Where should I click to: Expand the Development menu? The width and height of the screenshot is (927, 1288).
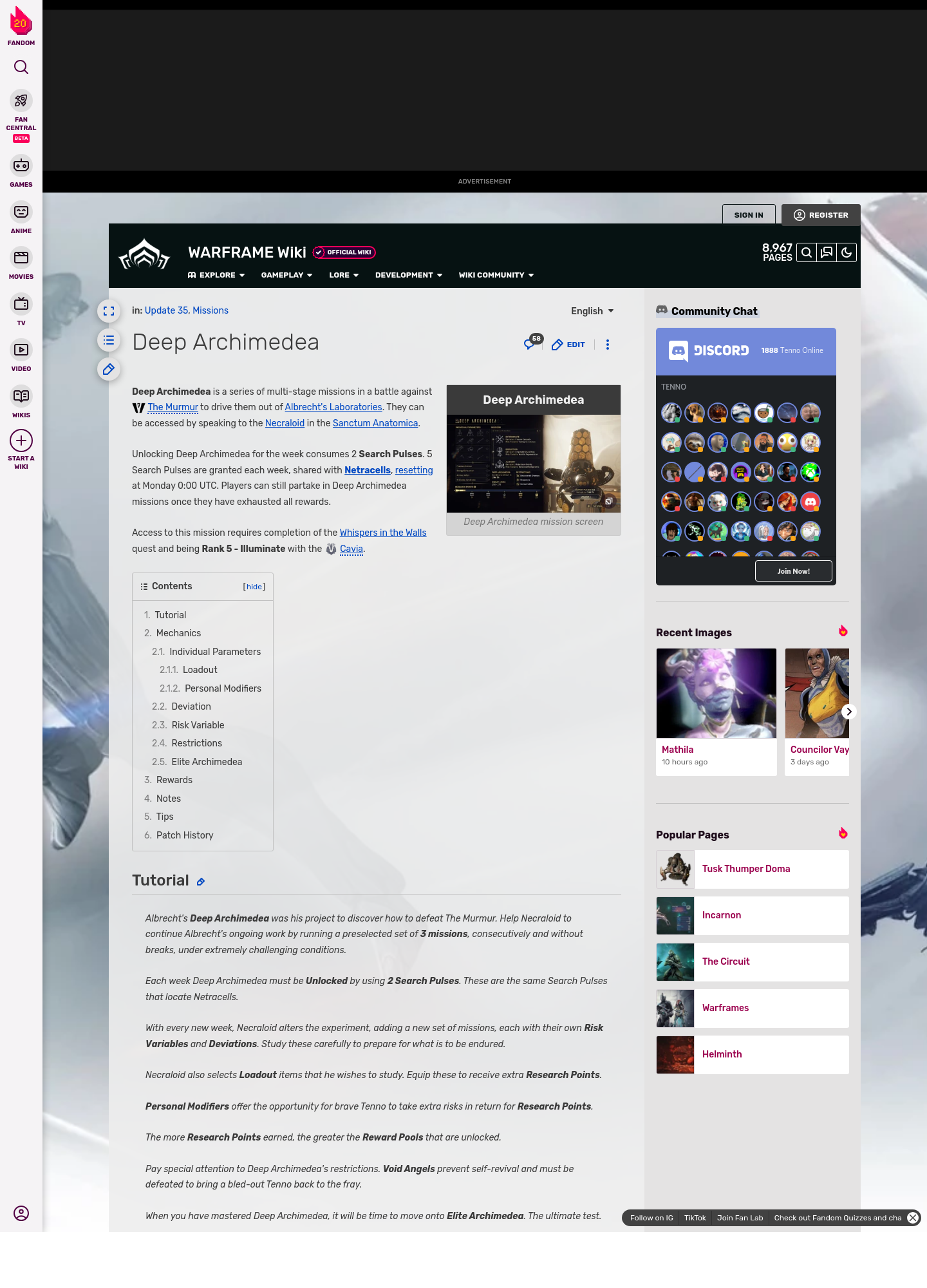tap(409, 275)
